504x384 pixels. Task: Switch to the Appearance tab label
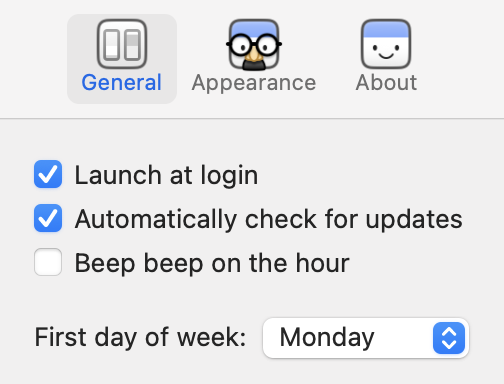click(x=254, y=83)
